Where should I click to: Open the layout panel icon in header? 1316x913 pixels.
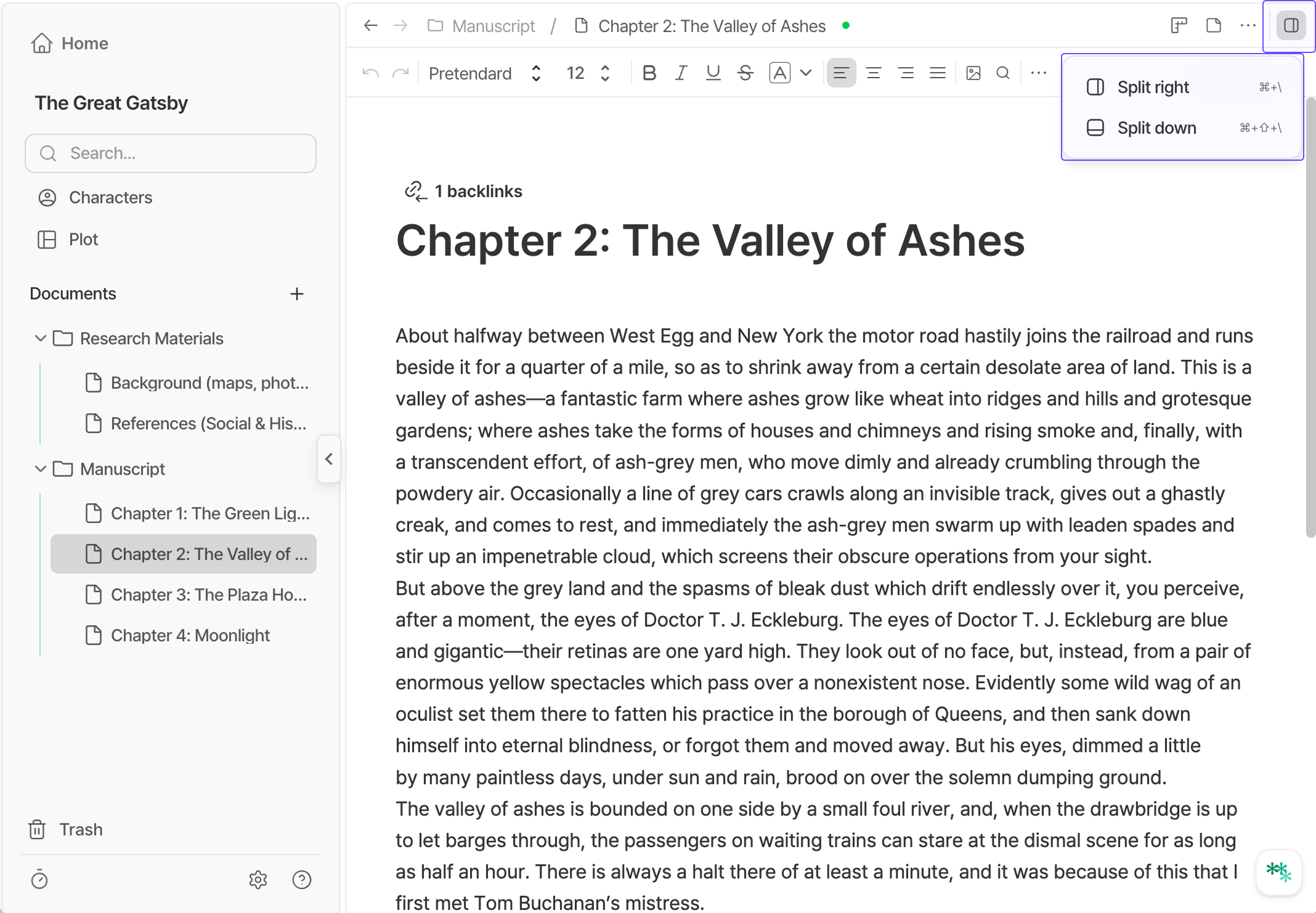[1179, 25]
